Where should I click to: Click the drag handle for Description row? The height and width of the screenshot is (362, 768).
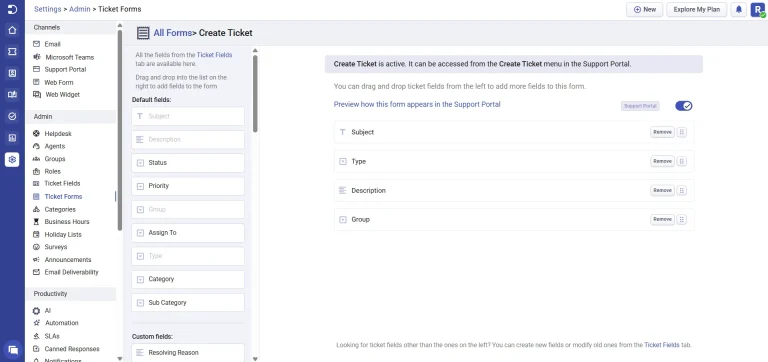(x=682, y=191)
